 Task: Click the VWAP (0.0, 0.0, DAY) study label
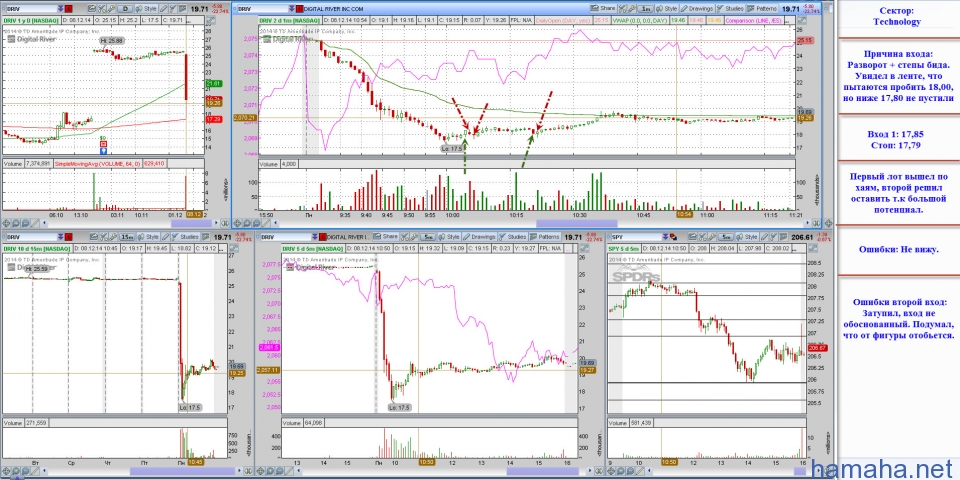tap(640, 20)
